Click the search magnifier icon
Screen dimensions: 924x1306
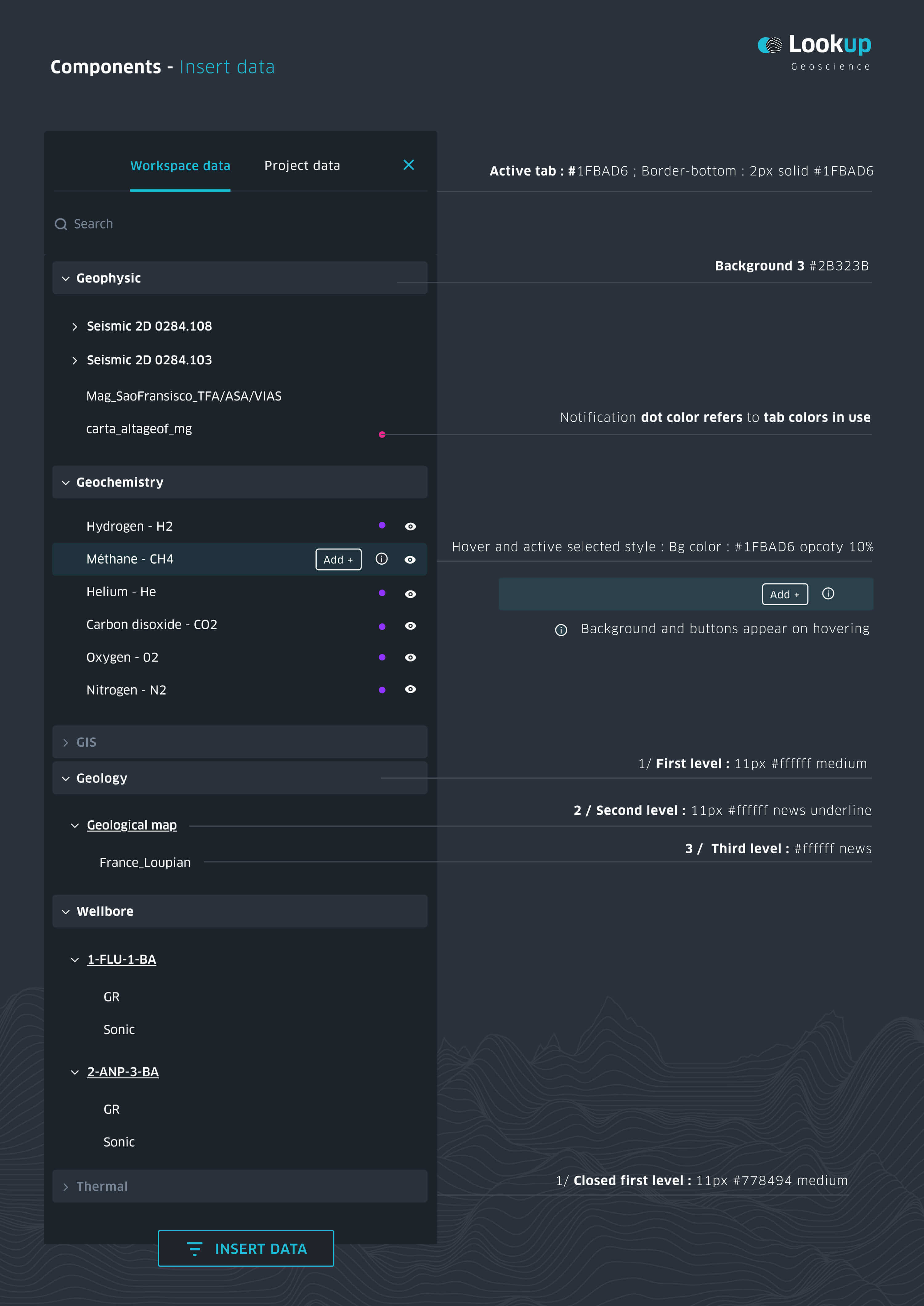[60, 224]
